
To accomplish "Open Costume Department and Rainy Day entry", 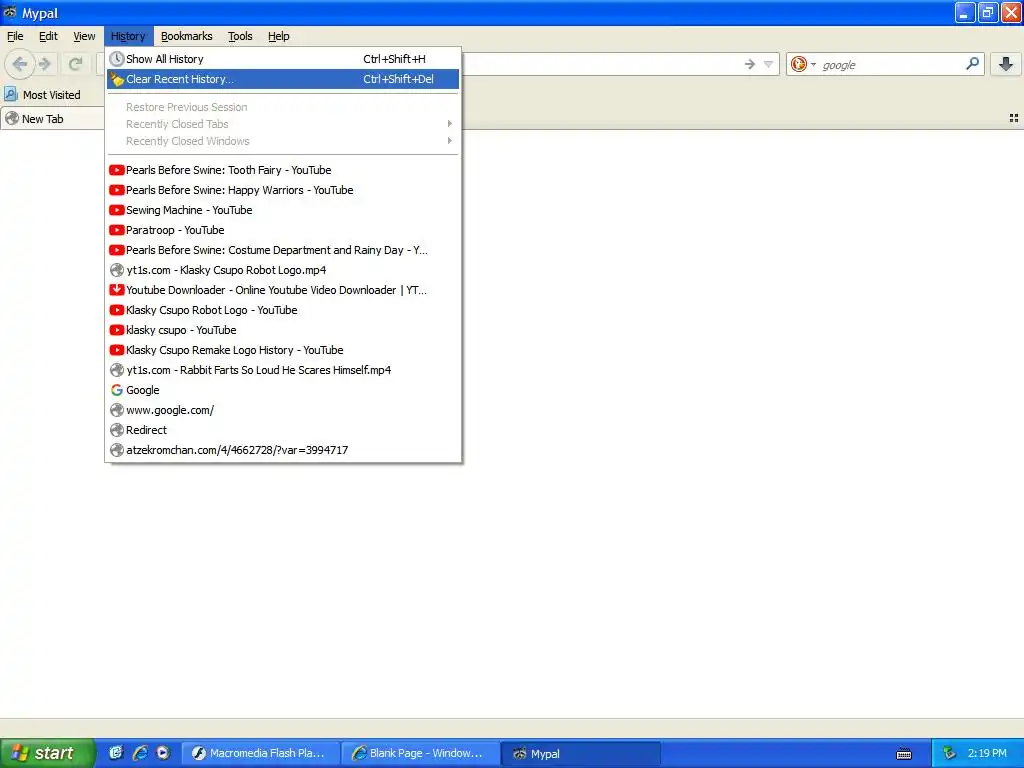I will tap(283, 250).
